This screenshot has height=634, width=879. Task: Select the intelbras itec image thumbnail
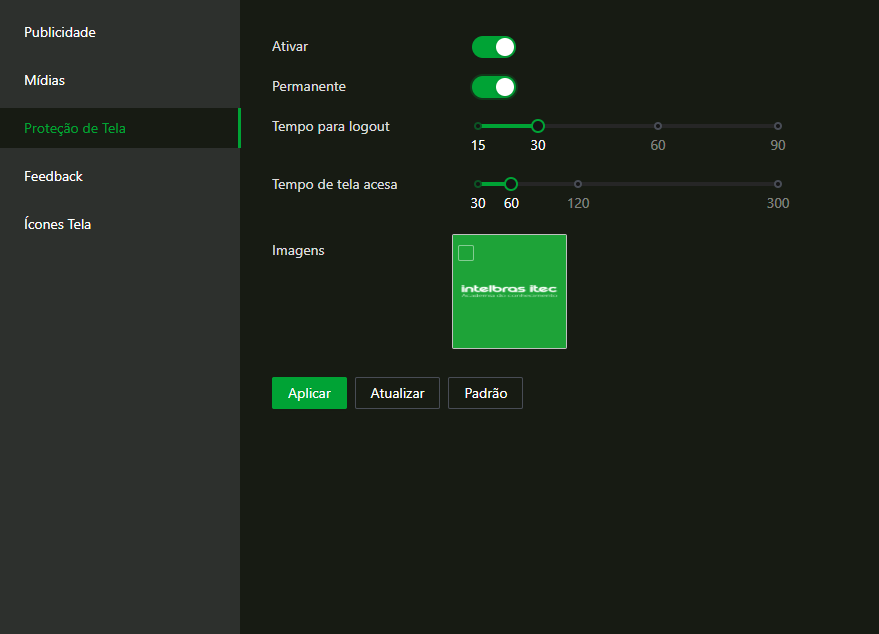tap(509, 291)
